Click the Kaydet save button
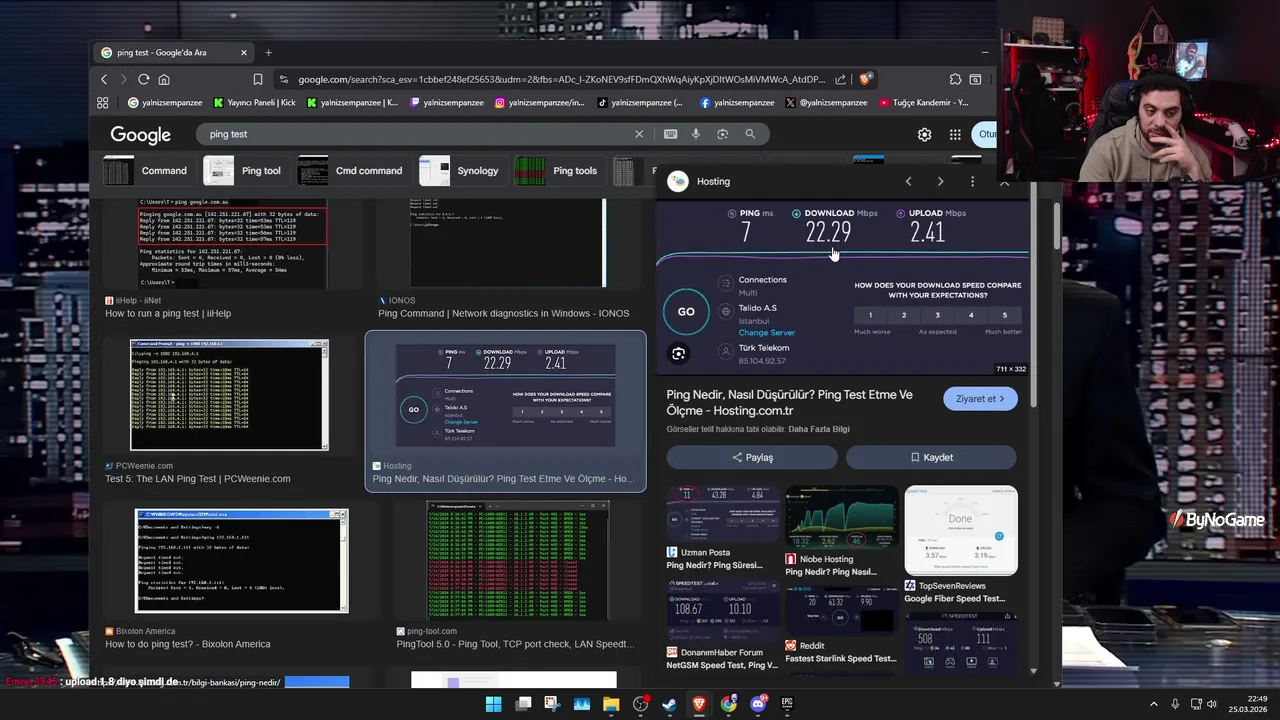 (x=931, y=457)
